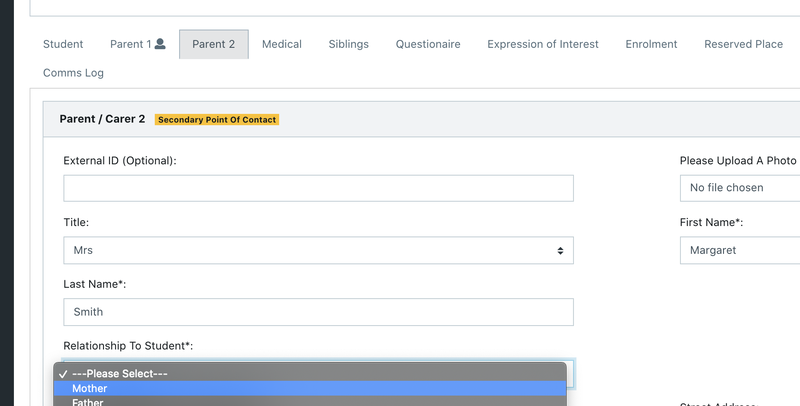Click the photo upload No file chosen field

coord(739,188)
